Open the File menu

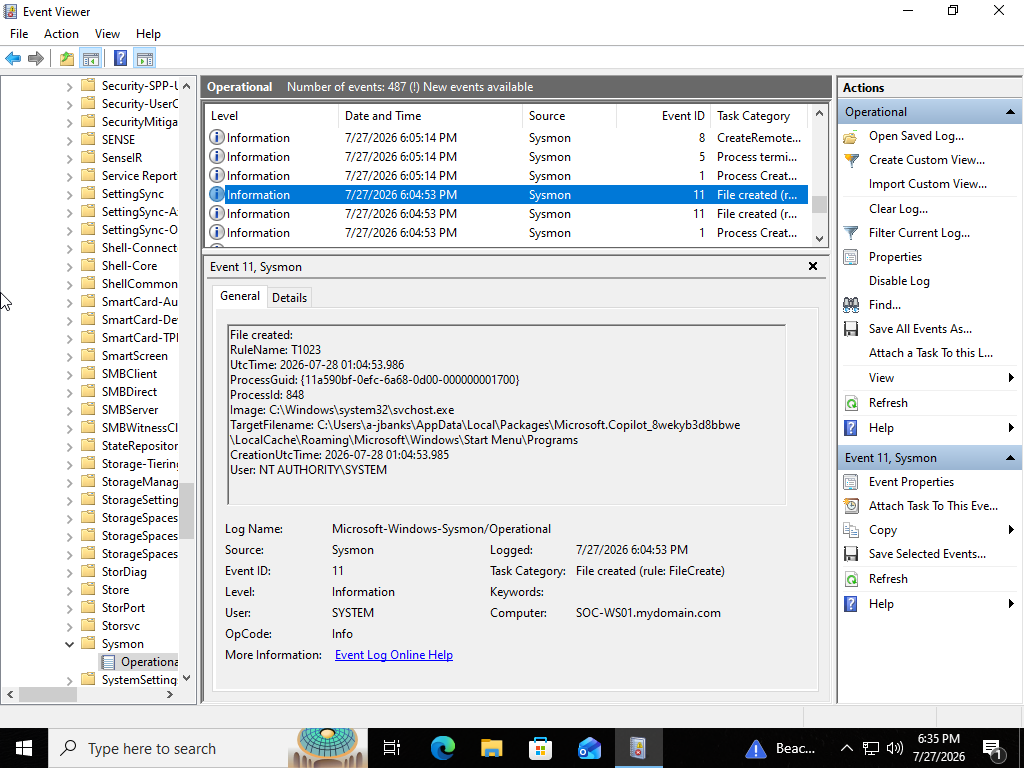click(x=19, y=34)
